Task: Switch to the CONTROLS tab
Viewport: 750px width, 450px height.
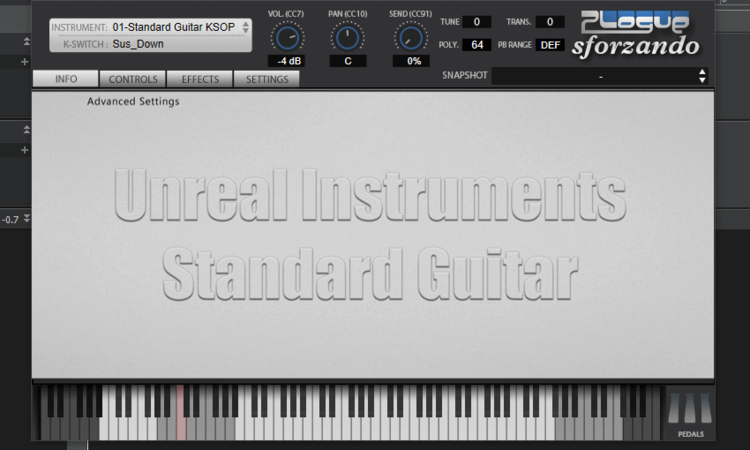Action: (x=132, y=79)
